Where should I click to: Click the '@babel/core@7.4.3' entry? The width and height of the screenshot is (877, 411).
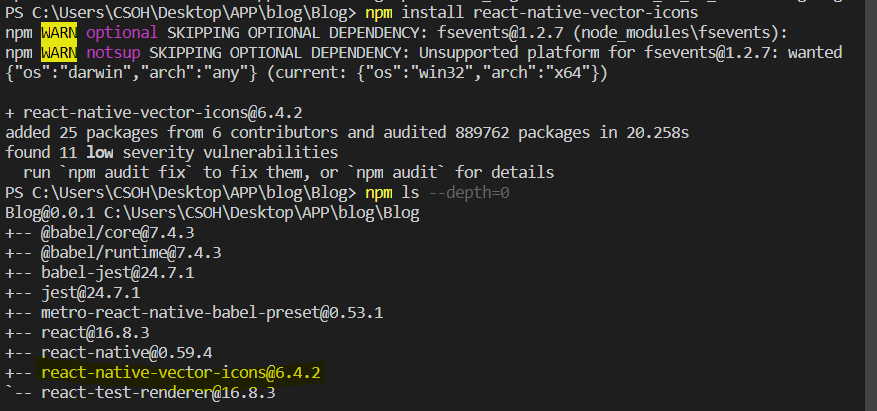click(117, 233)
